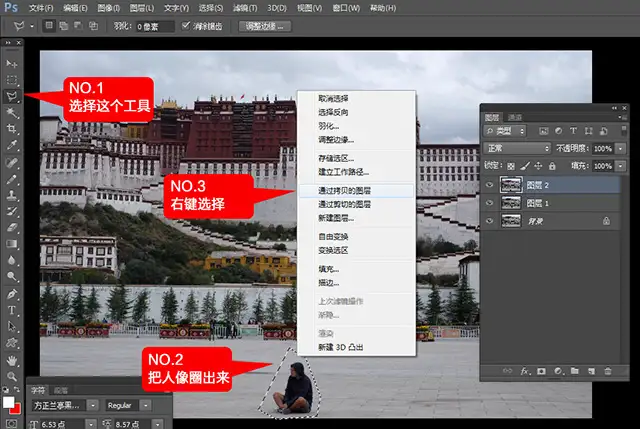The height and width of the screenshot is (429, 640).
Task: Toggle lock all padlock icon
Action: [552, 166]
